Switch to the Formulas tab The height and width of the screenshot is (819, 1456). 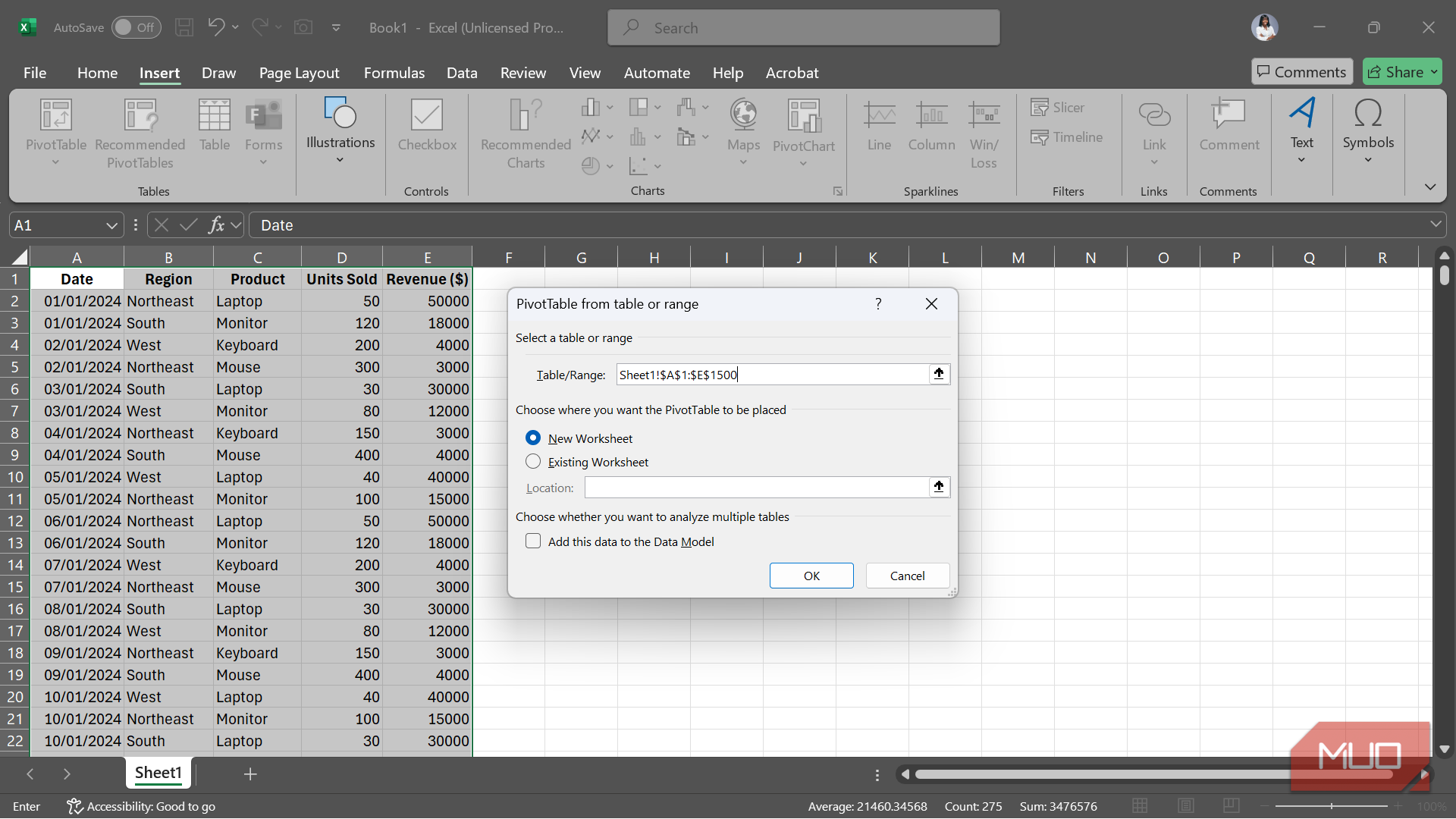pos(394,73)
